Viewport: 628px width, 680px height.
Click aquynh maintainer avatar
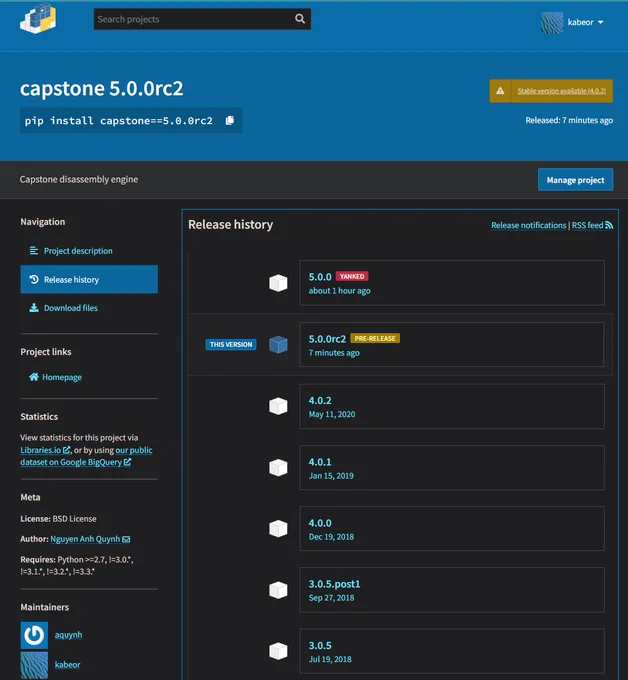34,635
